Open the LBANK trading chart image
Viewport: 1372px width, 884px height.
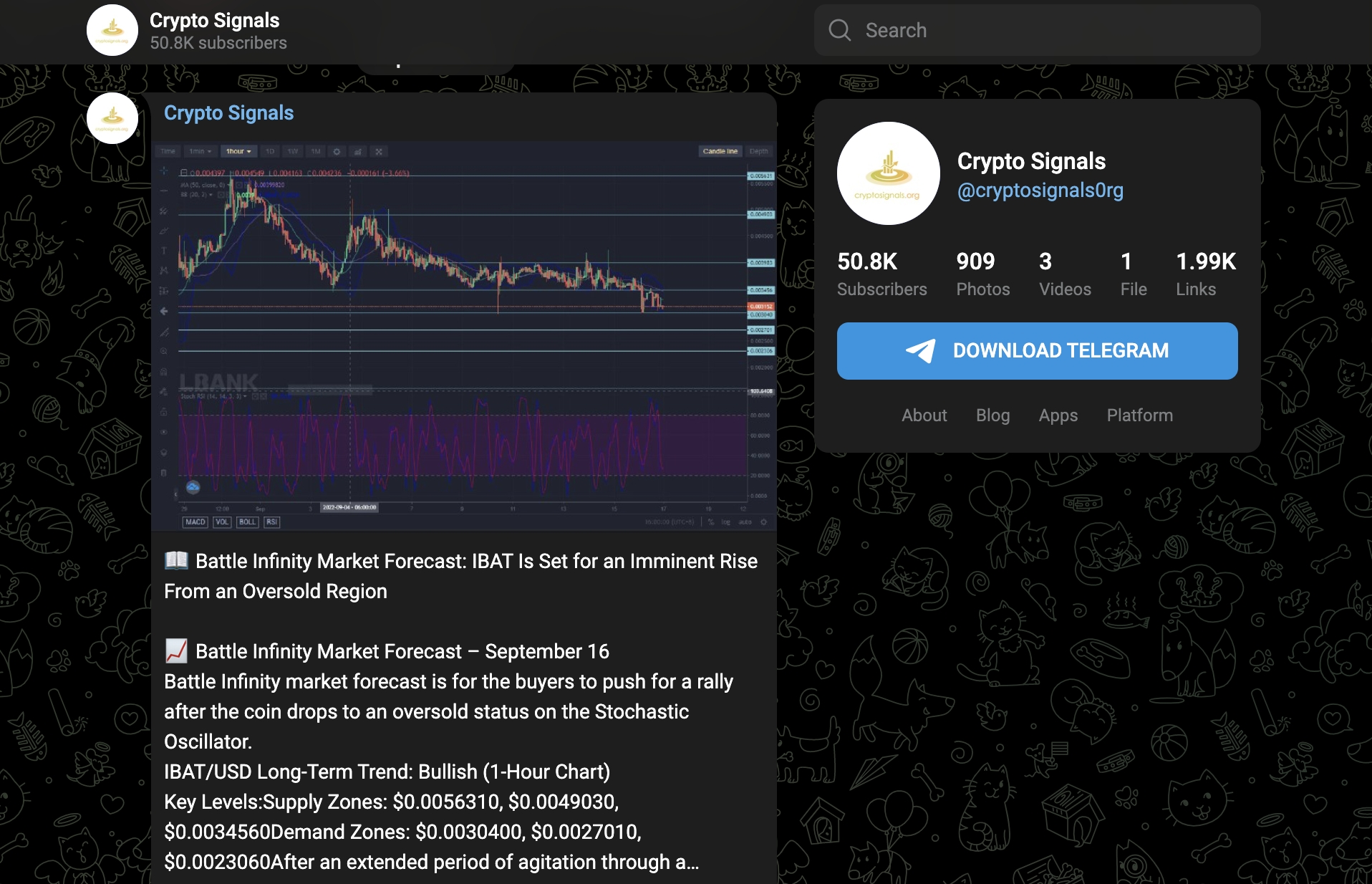pyautogui.click(x=464, y=336)
